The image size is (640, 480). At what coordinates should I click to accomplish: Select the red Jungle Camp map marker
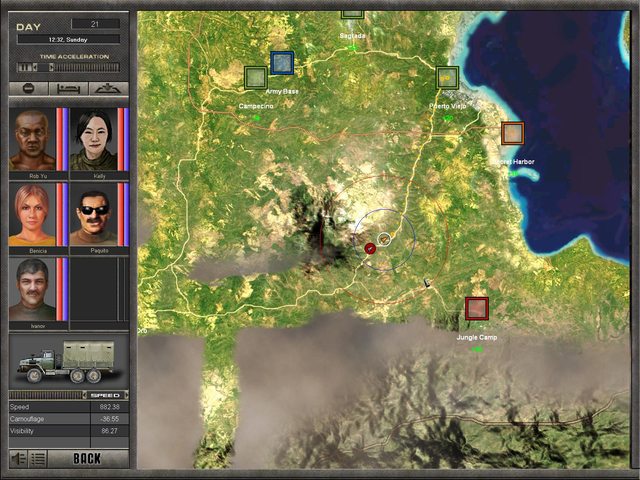477,309
